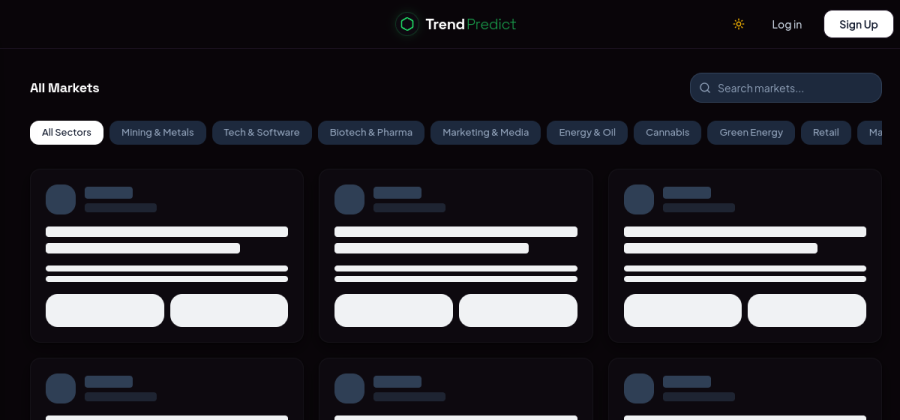
Task: Filter by Mining & Metals sector
Action: (157, 132)
